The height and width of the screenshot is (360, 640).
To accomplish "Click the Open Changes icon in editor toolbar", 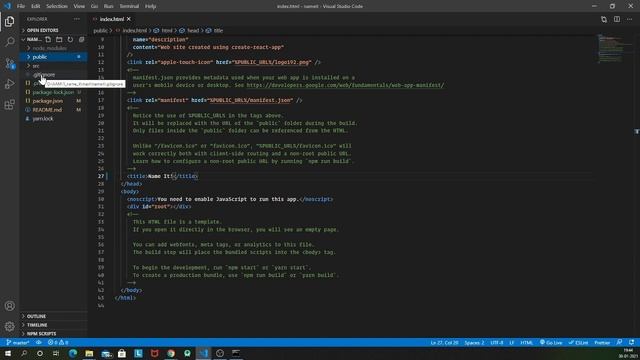I will (x=604, y=19).
